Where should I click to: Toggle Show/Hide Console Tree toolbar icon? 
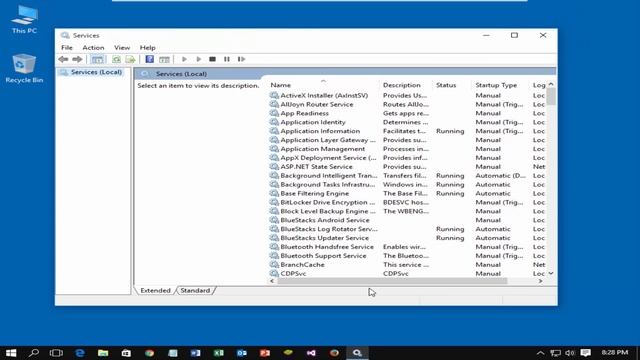(x=97, y=59)
